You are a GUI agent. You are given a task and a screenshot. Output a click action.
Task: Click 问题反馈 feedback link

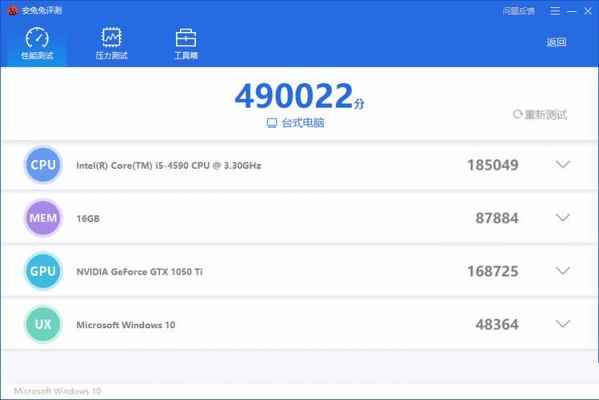click(x=518, y=11)
